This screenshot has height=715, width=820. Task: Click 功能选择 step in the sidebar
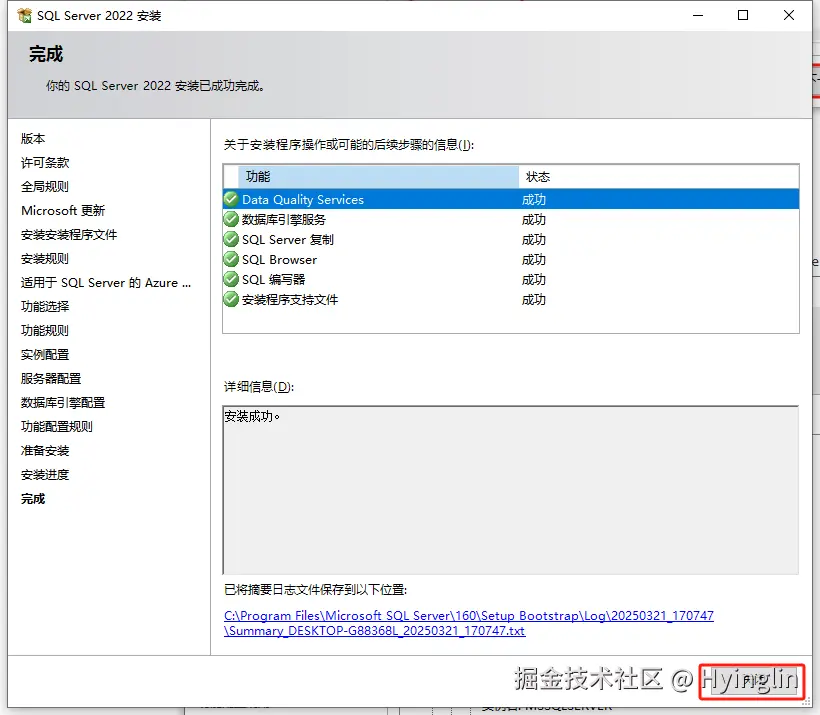(45, 307)
